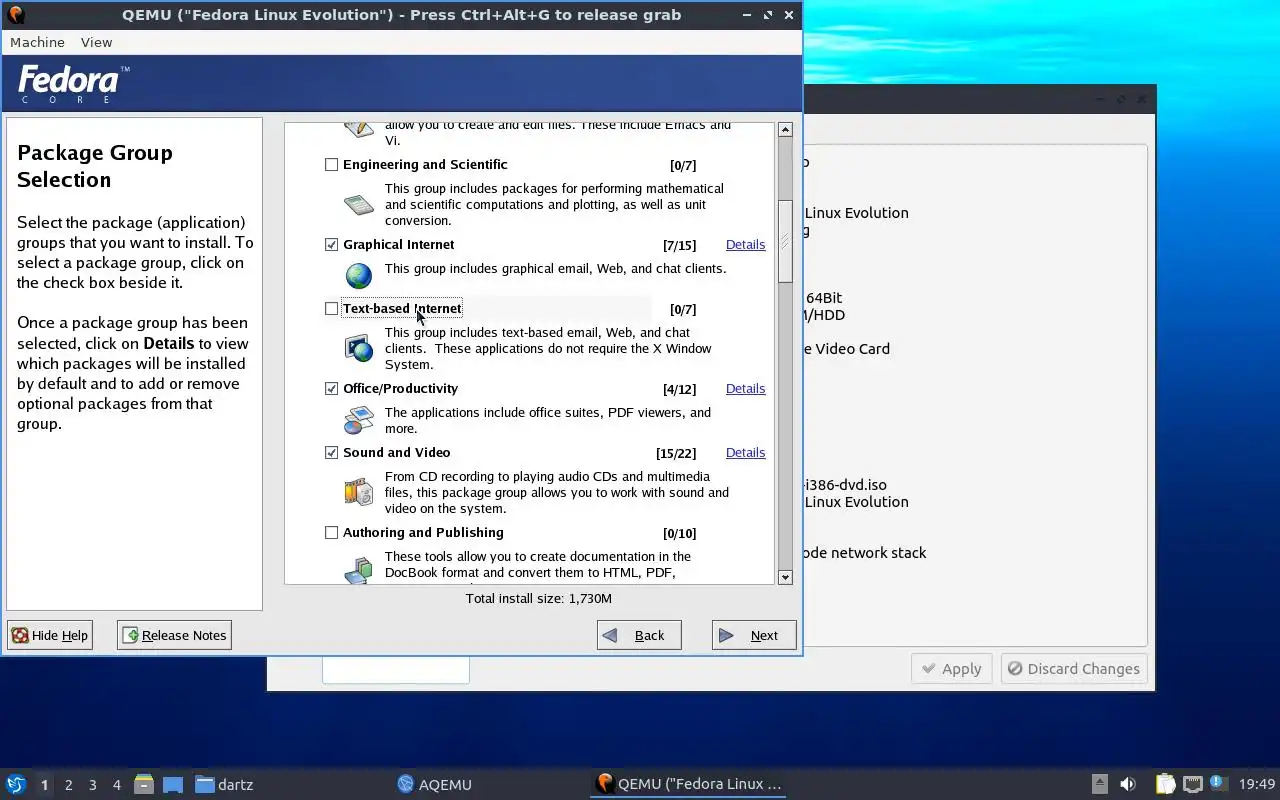Viewport: 1280px width, 800px height.
Task: Disable the Sound and Video checkbox
Action: click(x=331, y=453)
